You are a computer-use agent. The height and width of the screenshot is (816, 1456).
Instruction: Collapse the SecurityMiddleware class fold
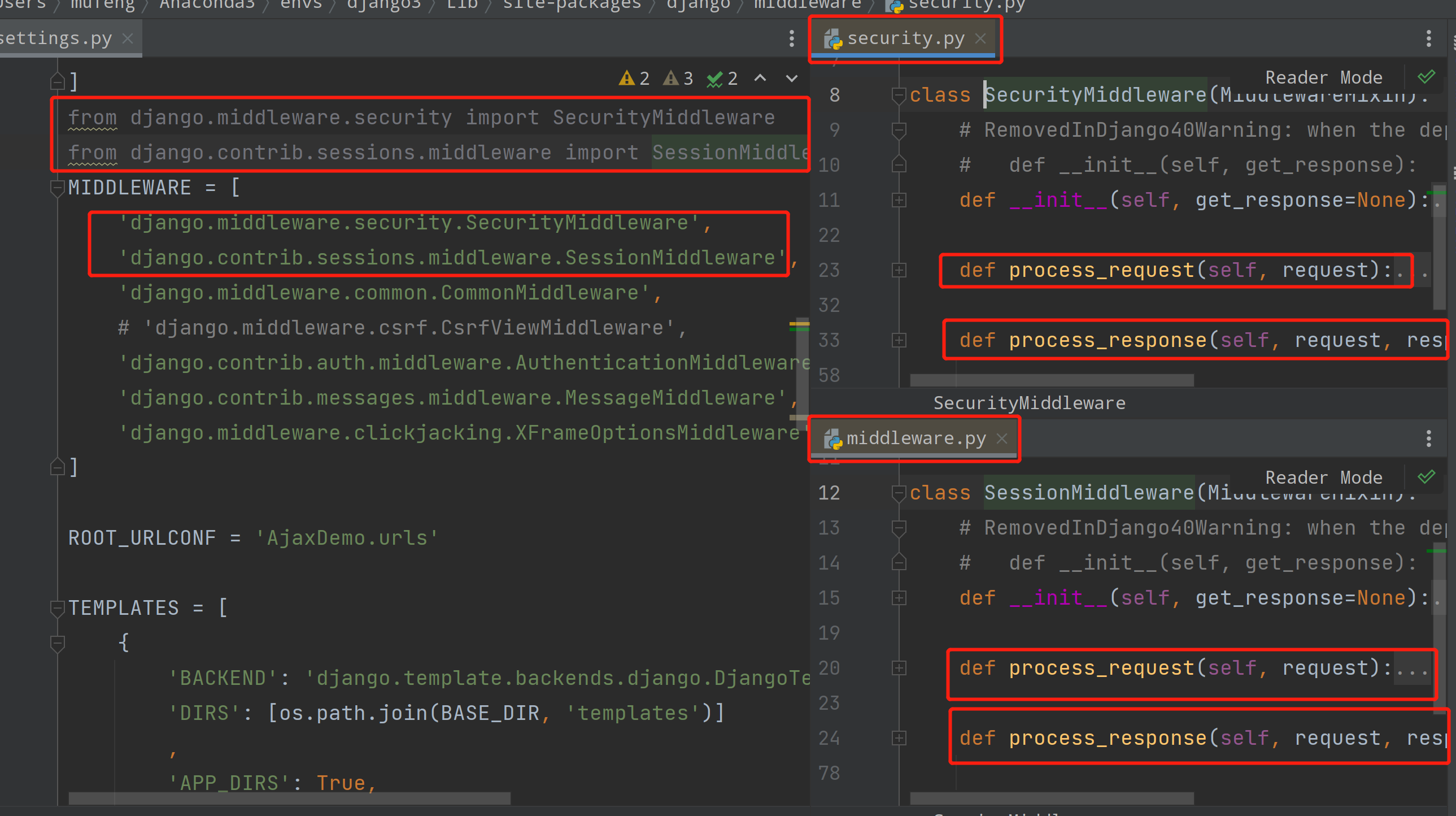(x=899, y=95)
